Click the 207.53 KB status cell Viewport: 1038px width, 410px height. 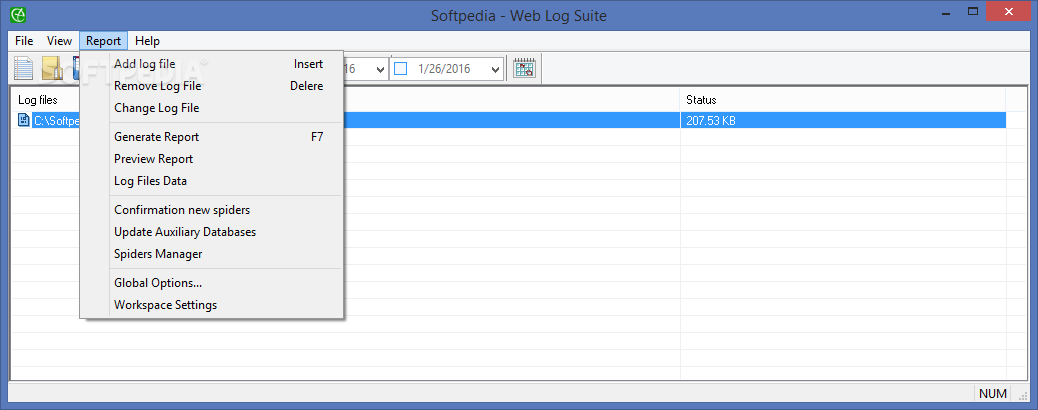(843, 121)
